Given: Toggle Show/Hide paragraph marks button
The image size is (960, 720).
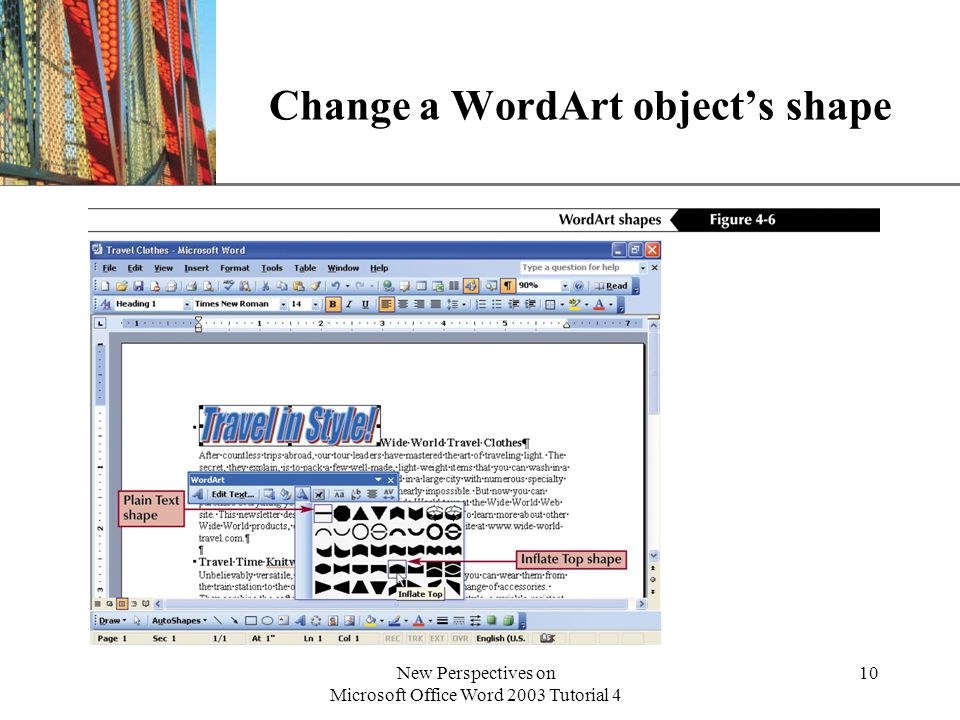Looking at the screenshot, I should (508, 286).
